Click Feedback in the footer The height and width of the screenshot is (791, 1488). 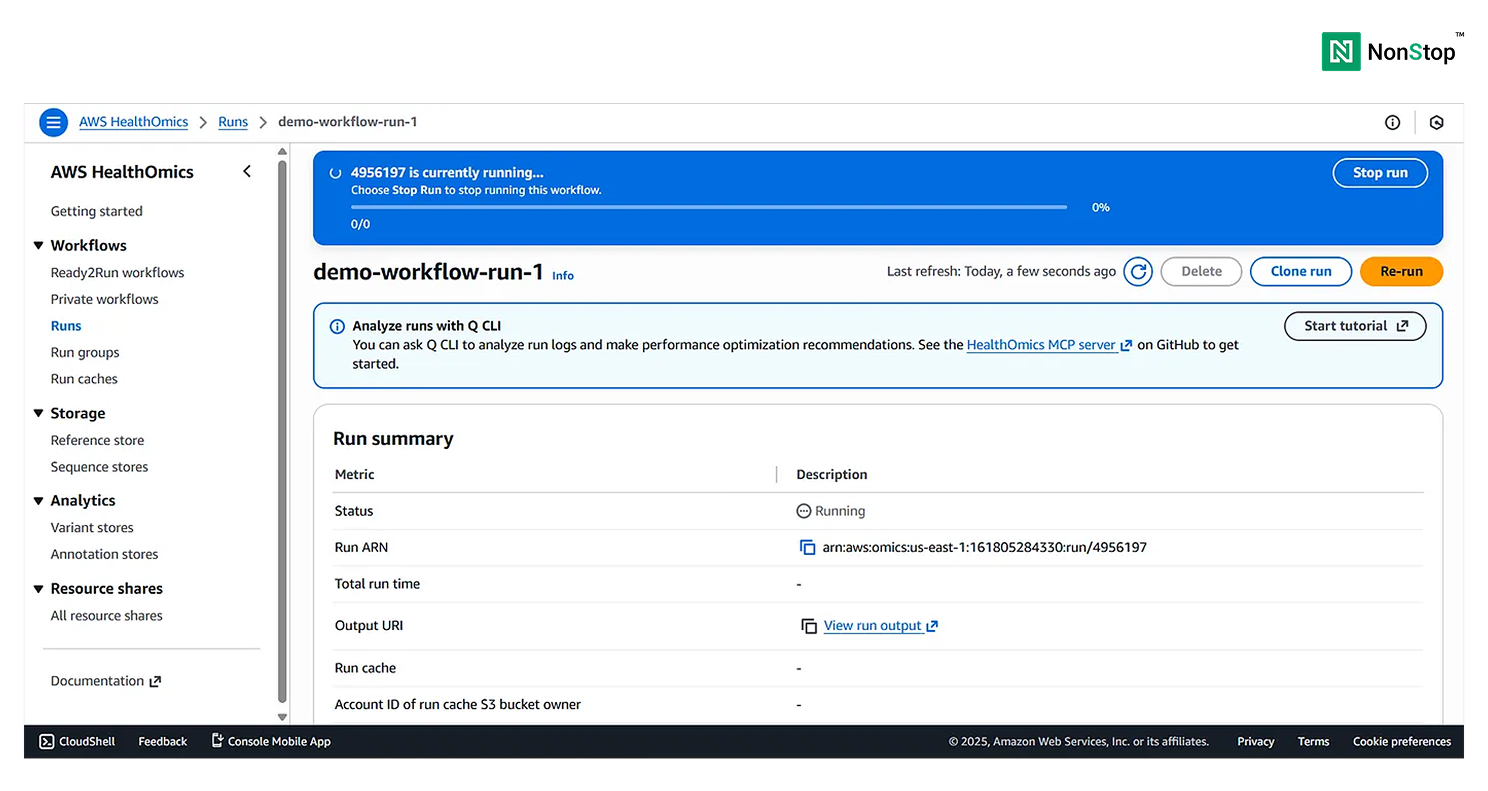point(163,741)
